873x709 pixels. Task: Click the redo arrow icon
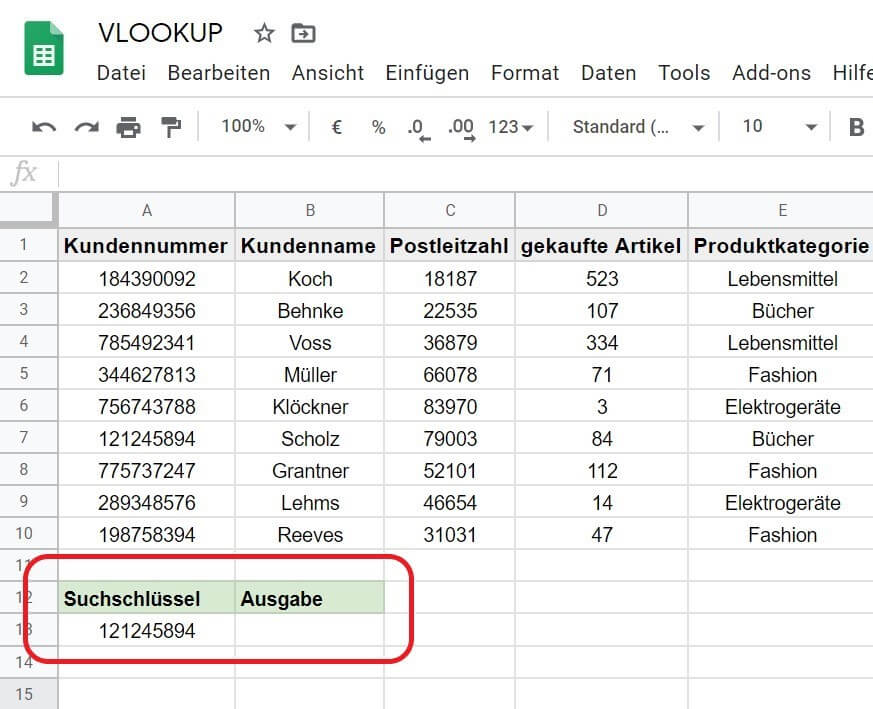click(87, 127)
